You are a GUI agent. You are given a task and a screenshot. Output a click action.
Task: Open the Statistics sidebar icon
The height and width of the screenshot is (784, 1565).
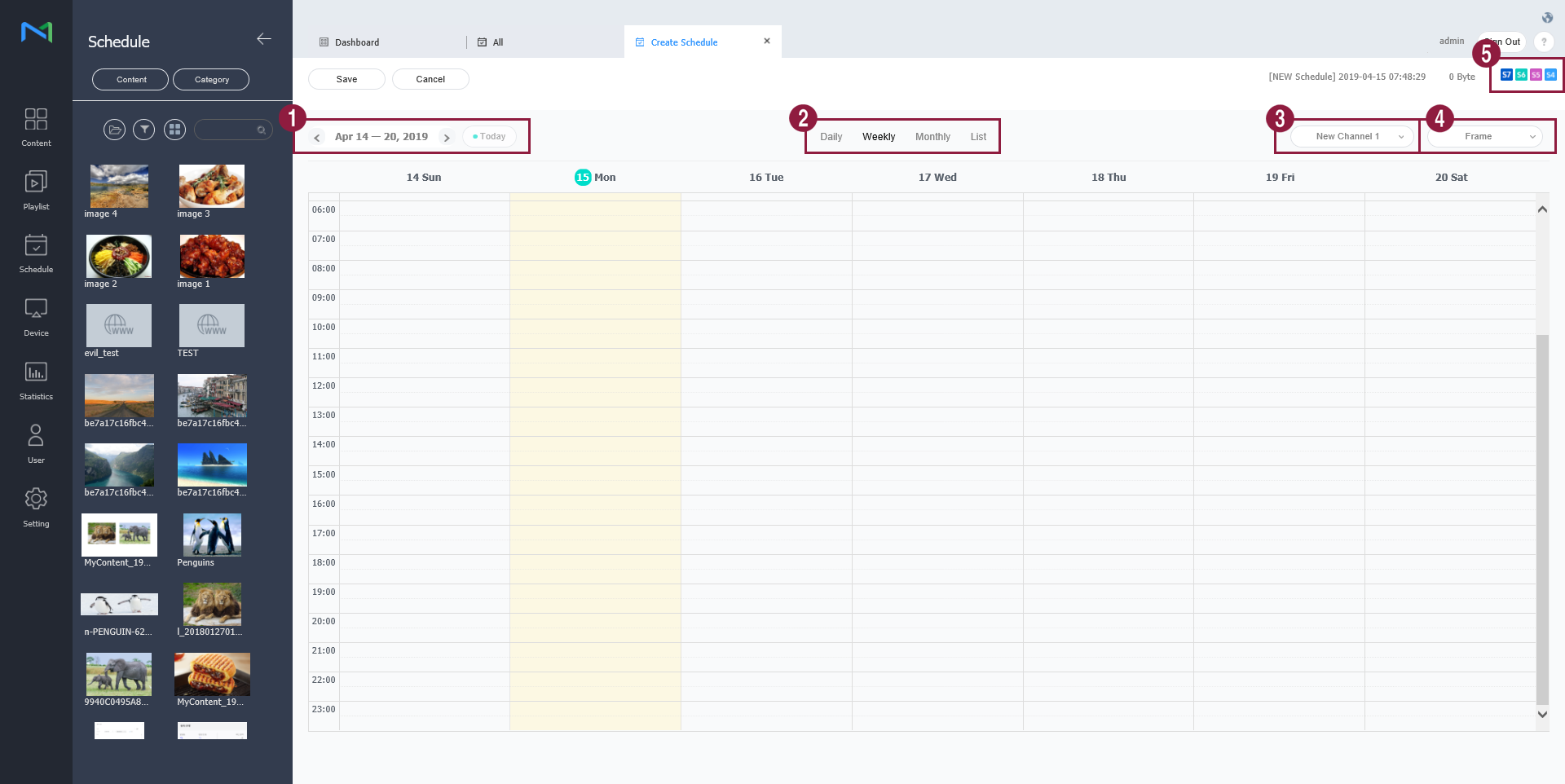pos(36,380)
